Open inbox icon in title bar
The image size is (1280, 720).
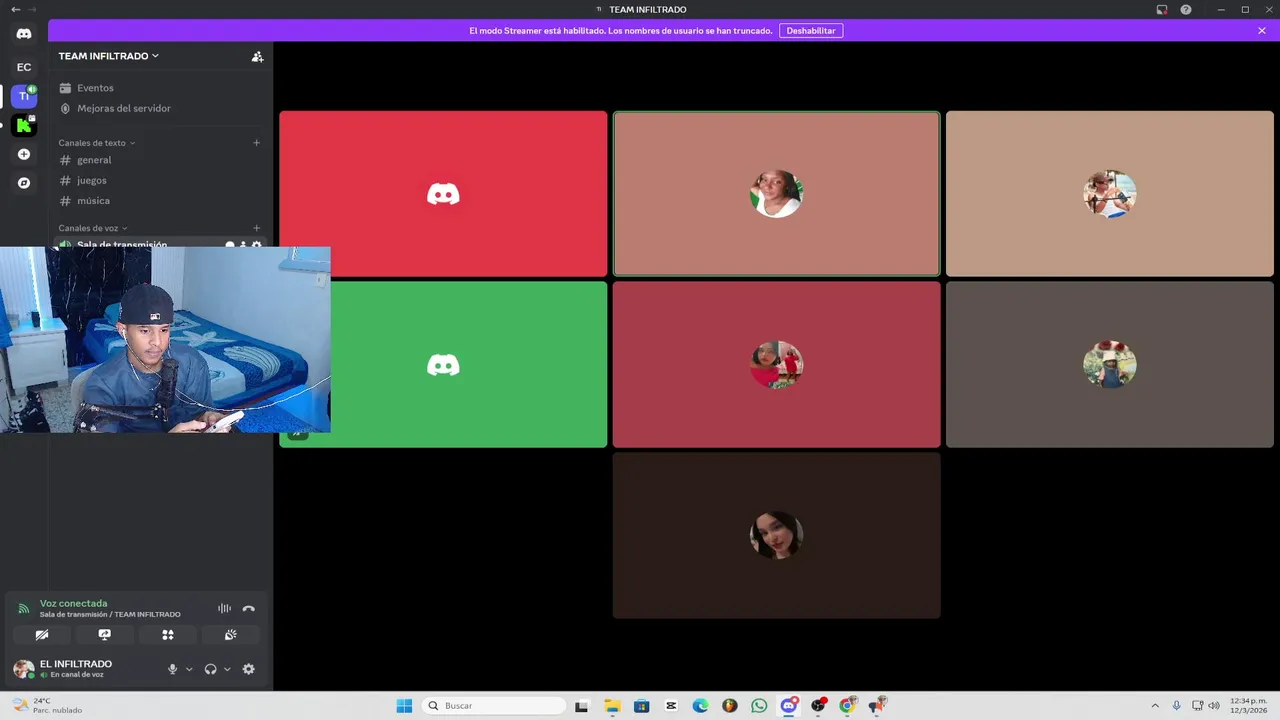[x=1162, y=10]
